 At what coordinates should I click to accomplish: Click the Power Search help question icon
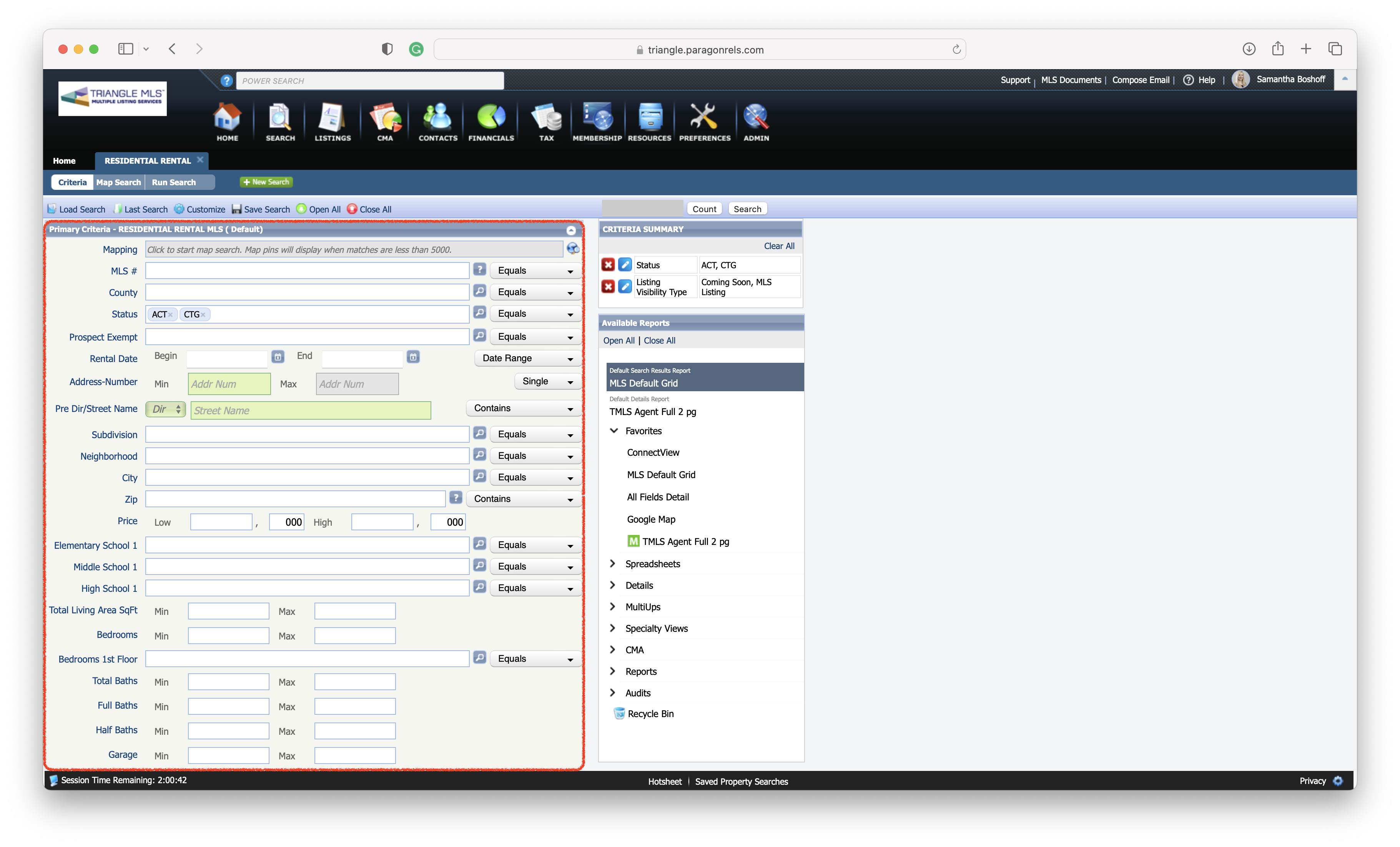pyautogui.click(x=226, y=81)
